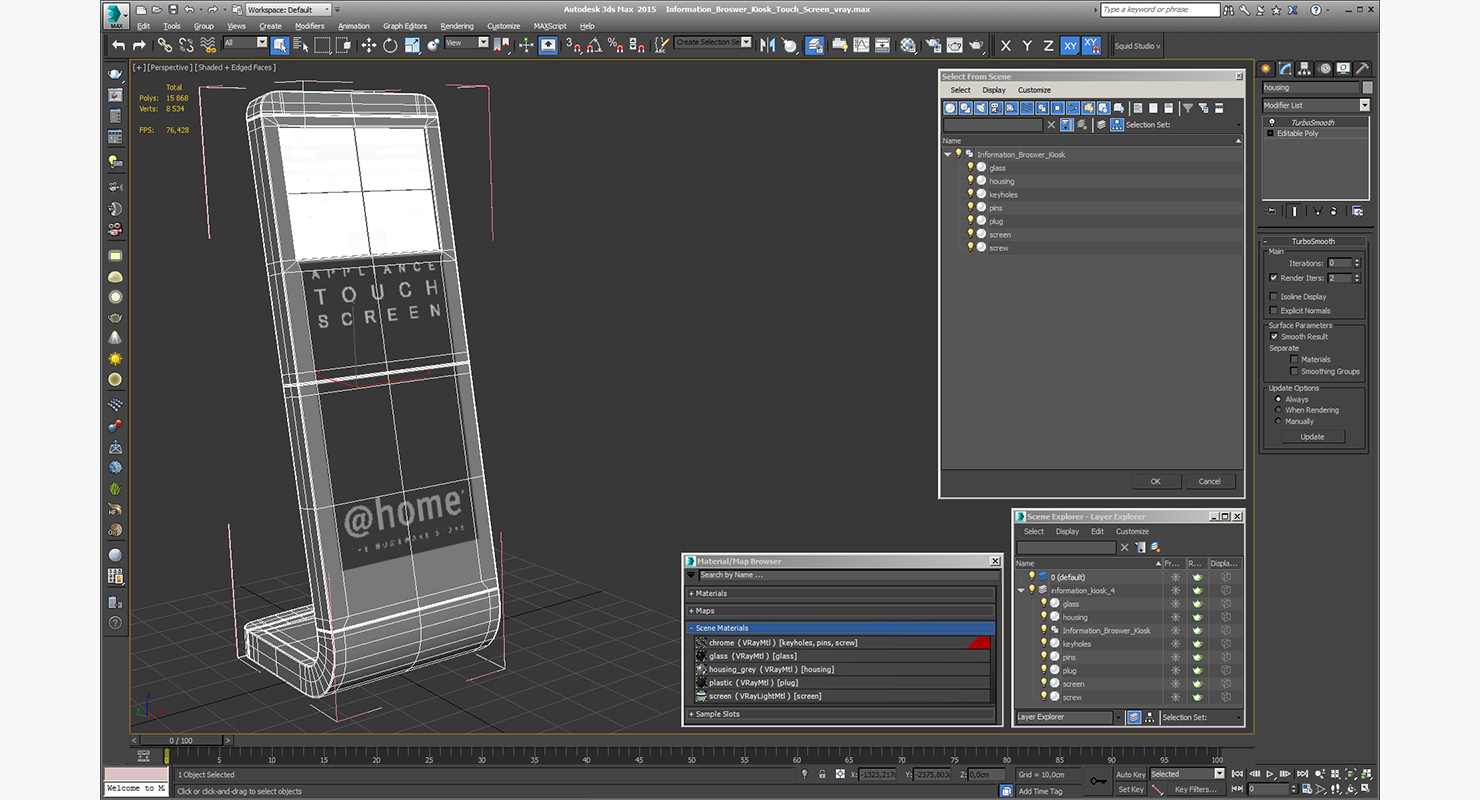Screen dimensions: 1480x800
Task: Select the When Rendering update option
Action: pyautogui.click(x=1278, y=410)
